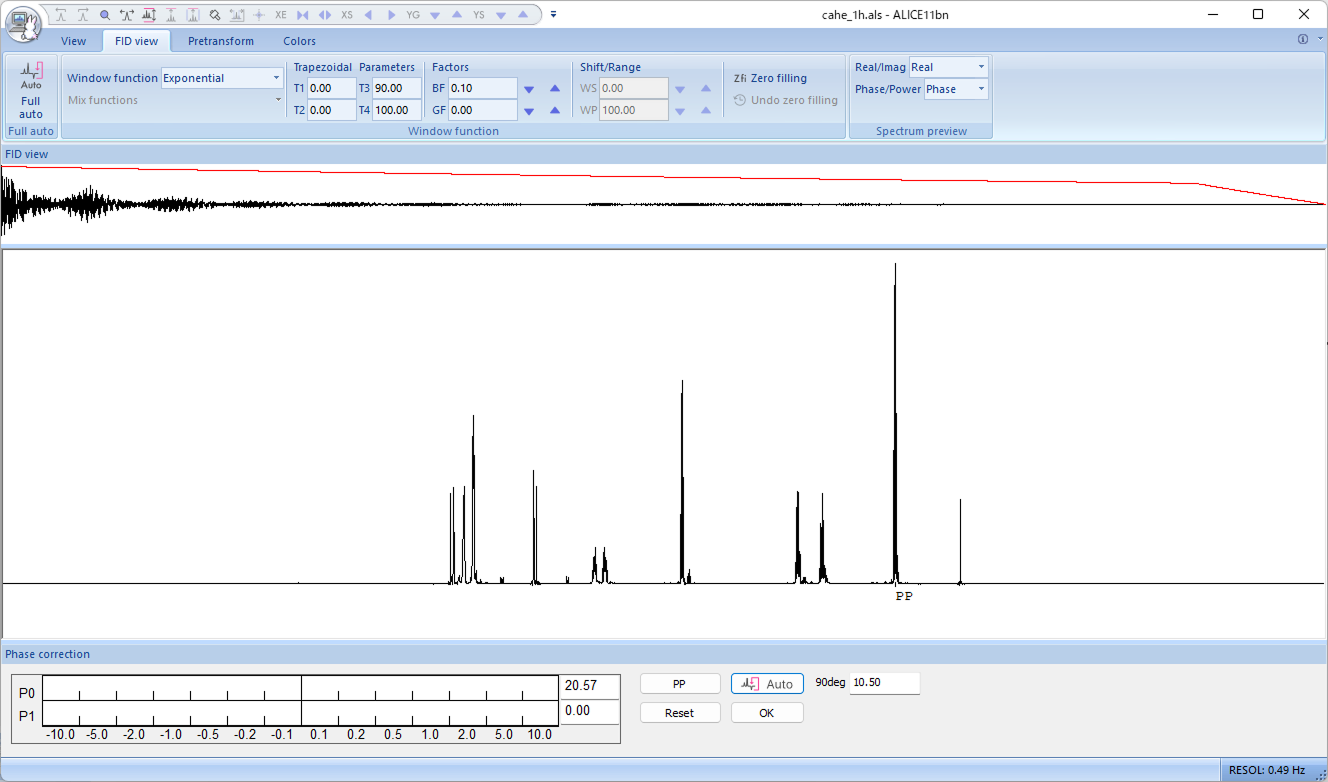1328x782 pixels.
Task: Click the ALICE rabbit application button
Action: click(25, 22)
